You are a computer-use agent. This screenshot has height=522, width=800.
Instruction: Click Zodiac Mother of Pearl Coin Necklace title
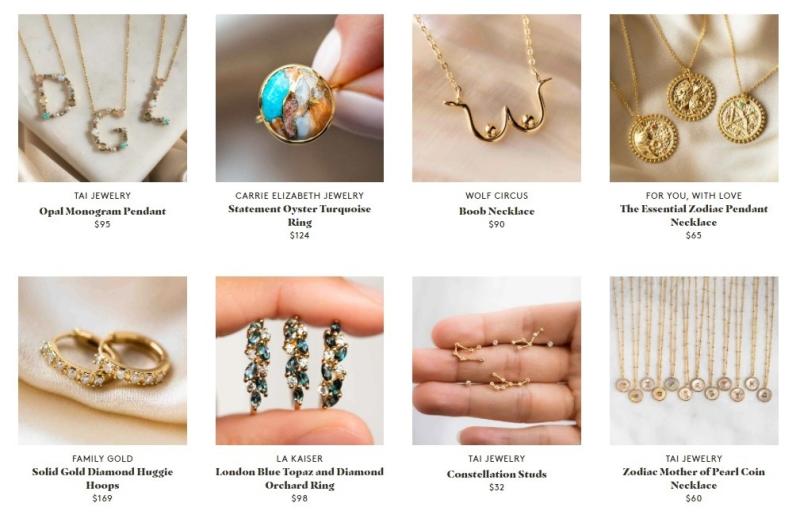(x=694, y=478)
